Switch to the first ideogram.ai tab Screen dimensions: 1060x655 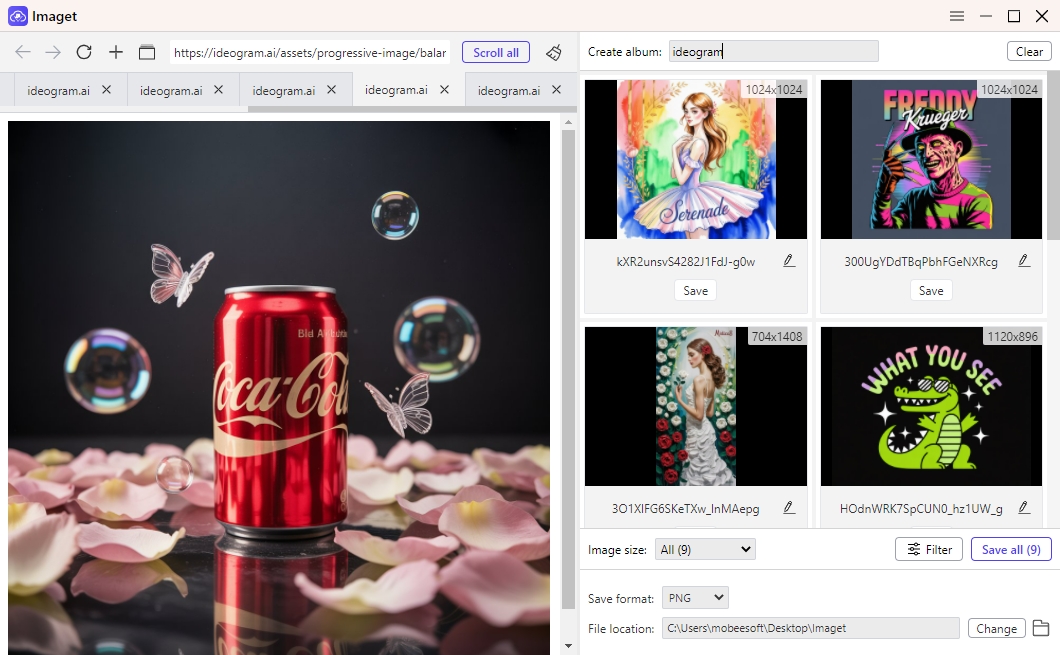(58, 90)
